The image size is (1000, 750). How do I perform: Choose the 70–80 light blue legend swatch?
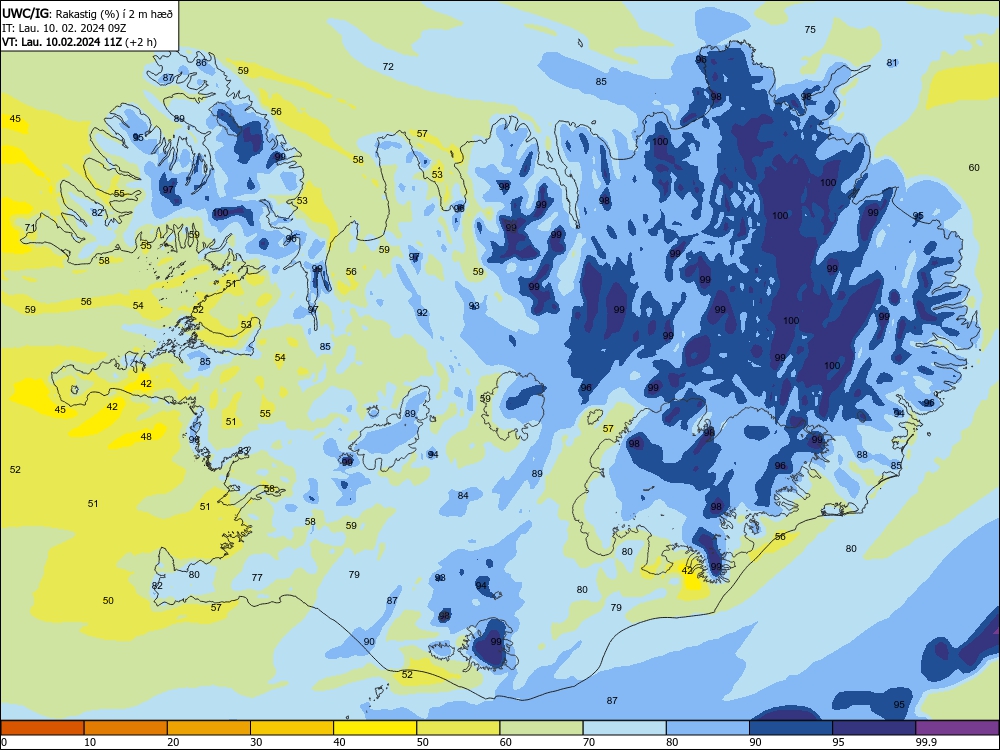pos(624,728)
